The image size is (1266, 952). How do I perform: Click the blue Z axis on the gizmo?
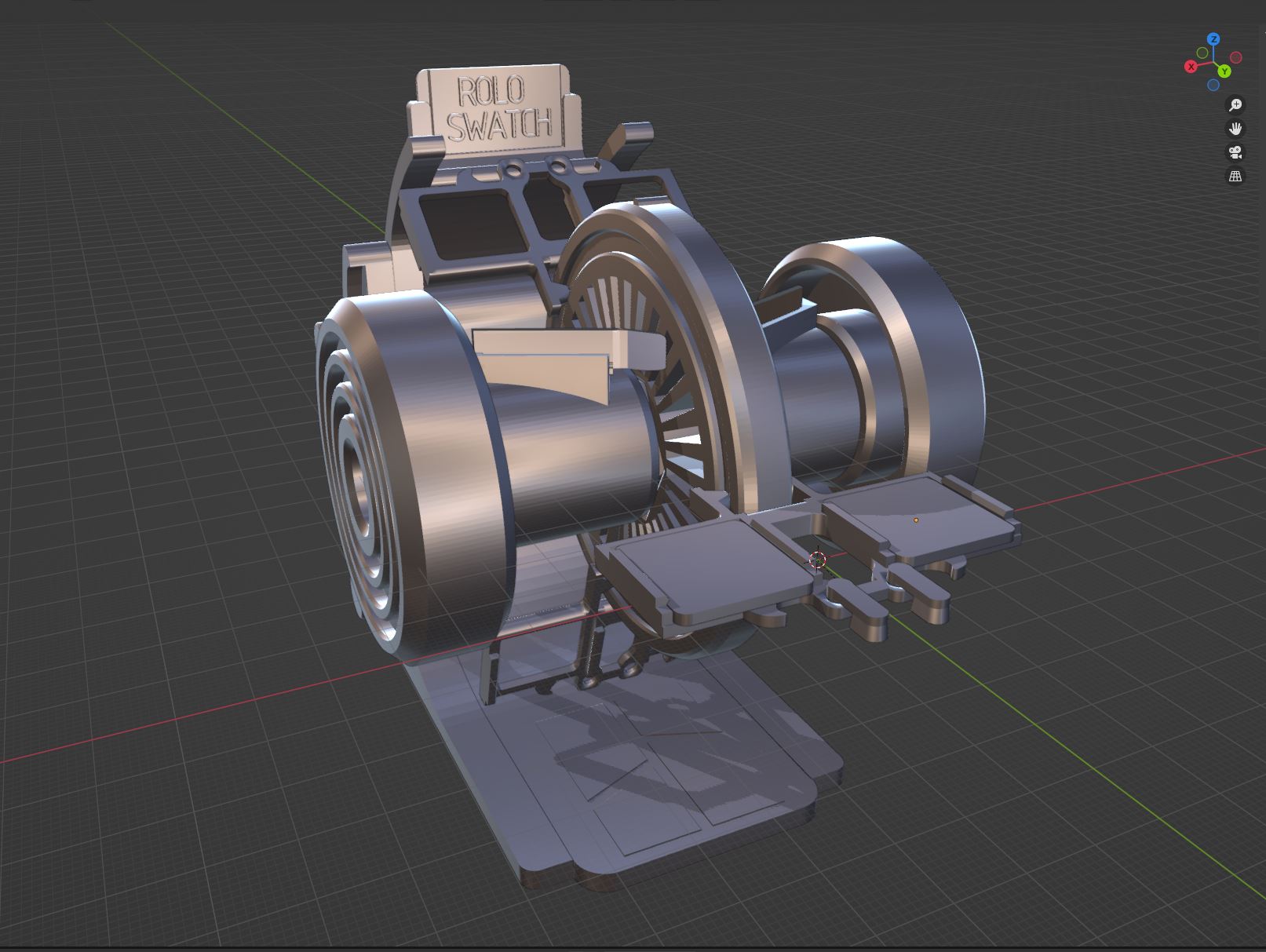coord(1213,39)
